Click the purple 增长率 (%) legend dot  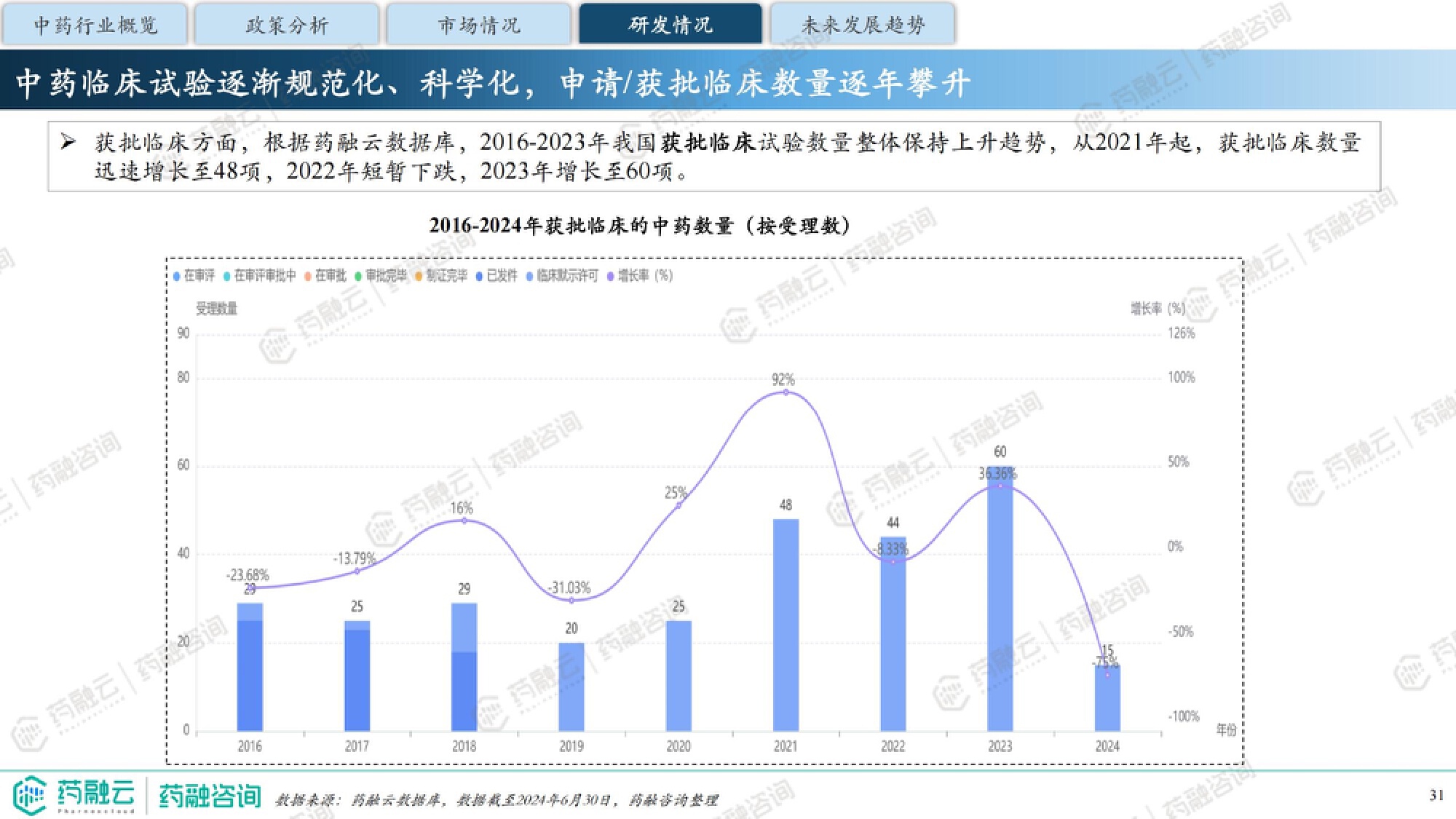coord(610,276)
